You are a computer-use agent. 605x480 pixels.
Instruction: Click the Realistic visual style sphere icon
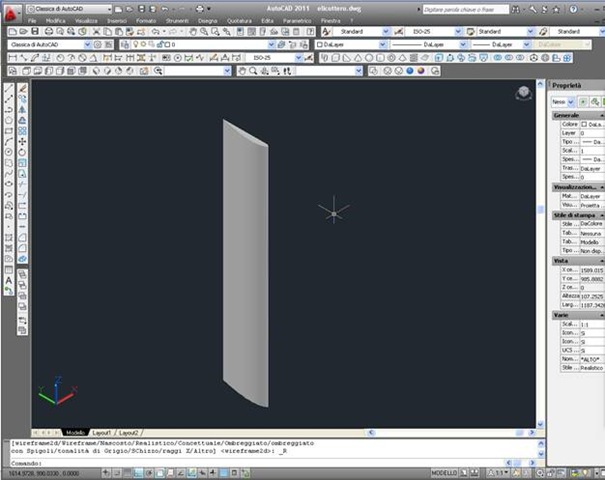click(x=410, y=71)
